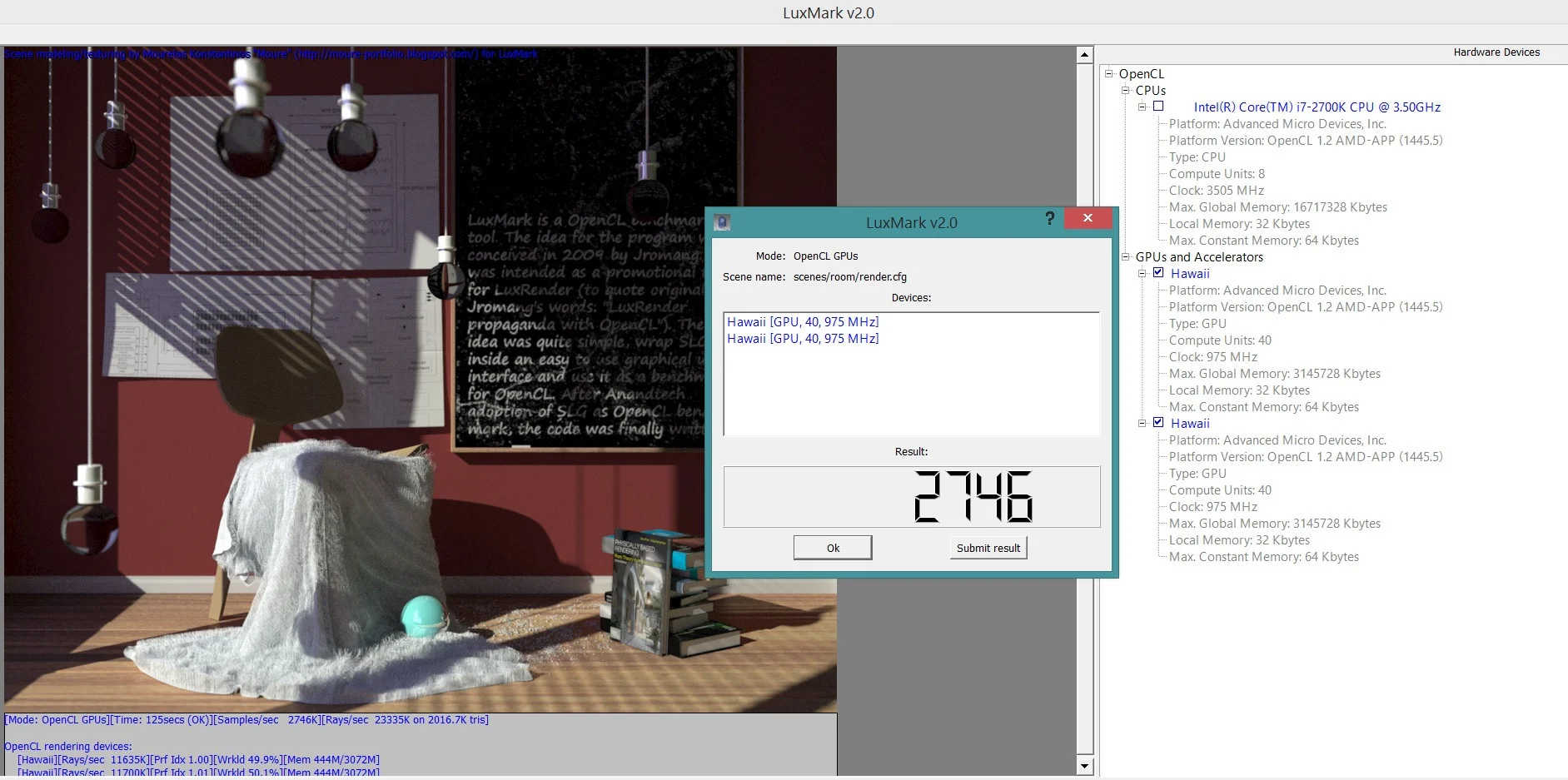The image size is (1568, 780).
Task: Select the second Hawaii tree item label
Action: (x=1190, y=424)
